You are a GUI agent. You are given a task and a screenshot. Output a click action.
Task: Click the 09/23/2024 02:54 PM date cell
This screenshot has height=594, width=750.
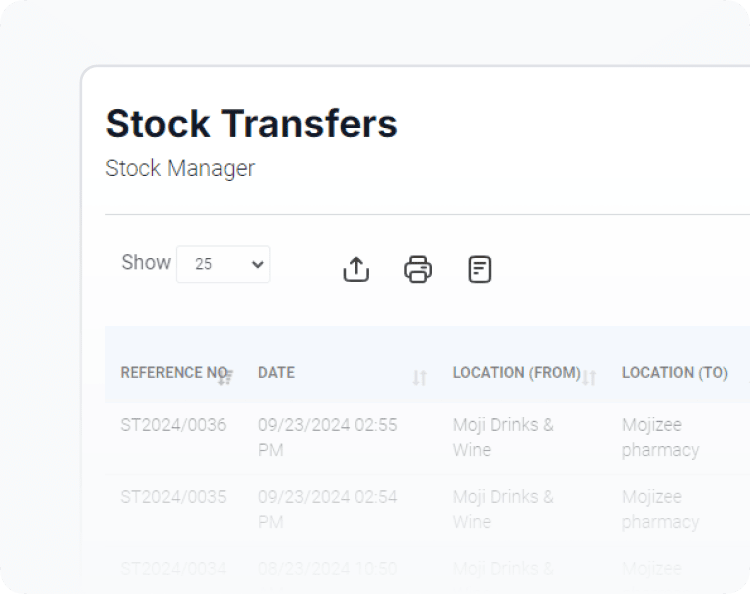point(328,509)
